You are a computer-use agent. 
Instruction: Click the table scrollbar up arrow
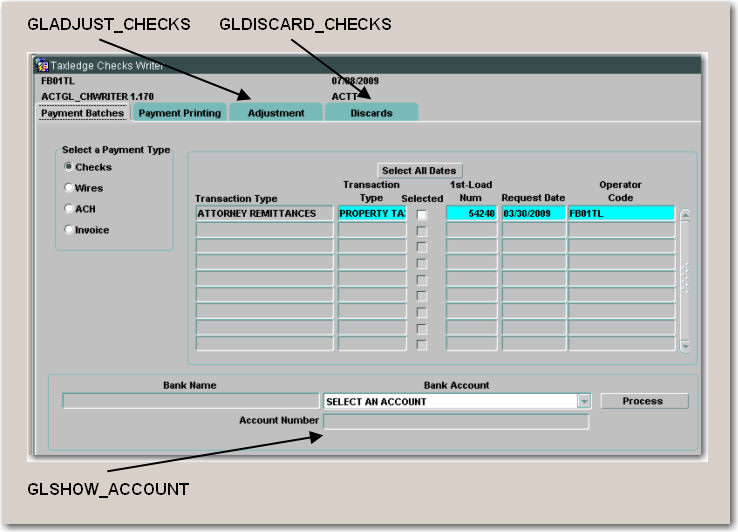[685, 214]
